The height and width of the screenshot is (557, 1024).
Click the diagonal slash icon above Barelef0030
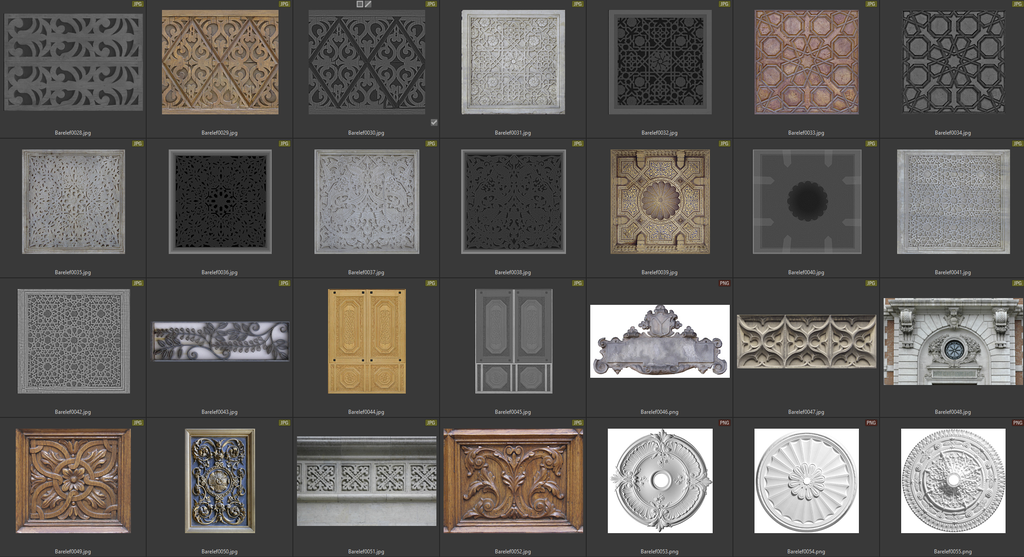tap(369, 4)
